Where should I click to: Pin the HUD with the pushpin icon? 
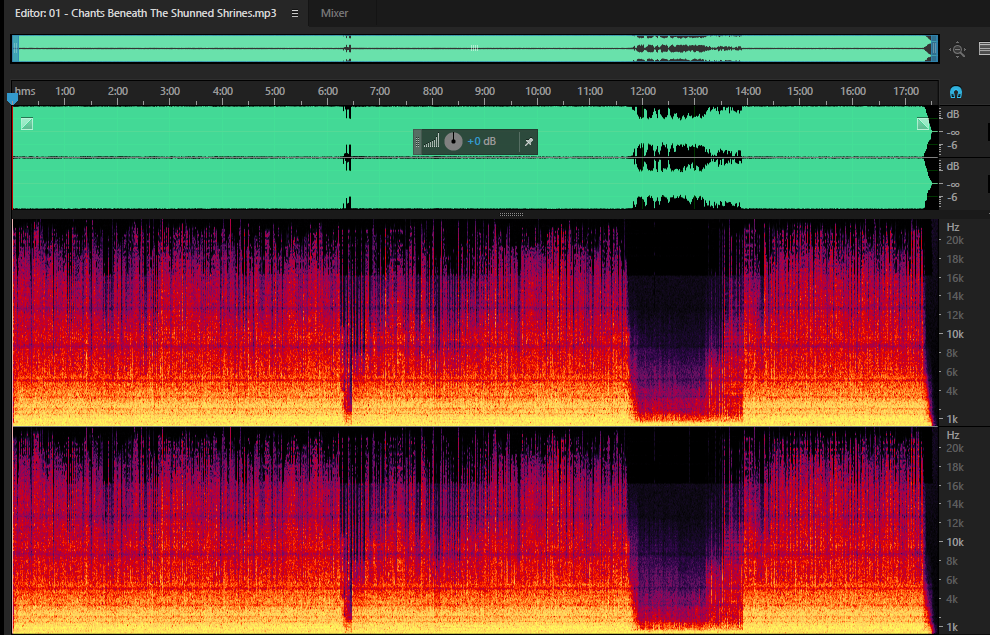[529, 142]
